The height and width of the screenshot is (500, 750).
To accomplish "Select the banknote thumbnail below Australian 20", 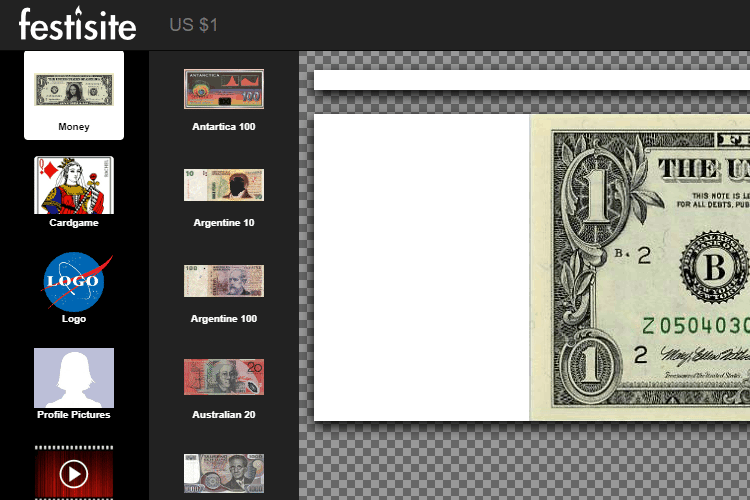I will (224, 473).
